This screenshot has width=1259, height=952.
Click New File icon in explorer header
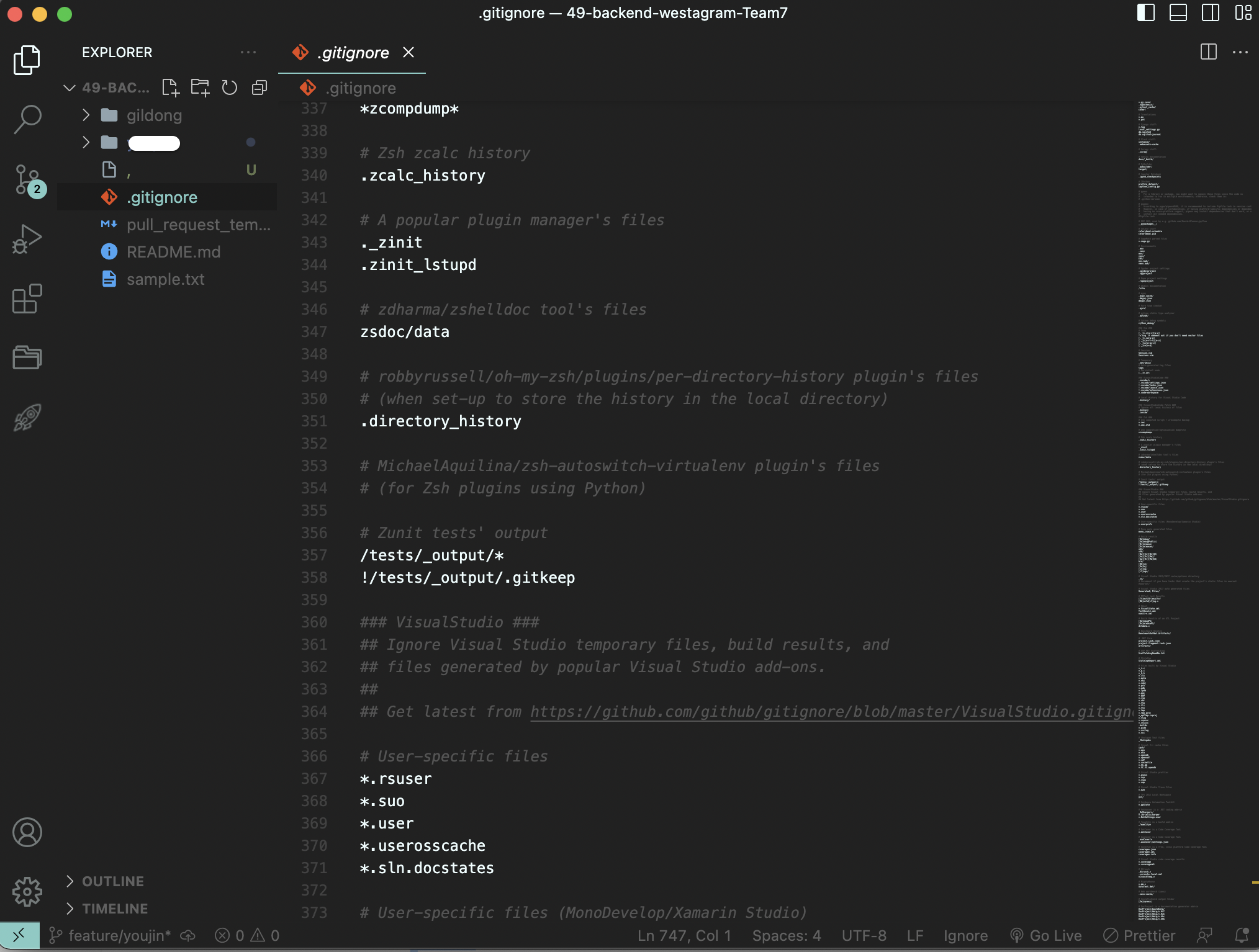click(x=170, y=88)
